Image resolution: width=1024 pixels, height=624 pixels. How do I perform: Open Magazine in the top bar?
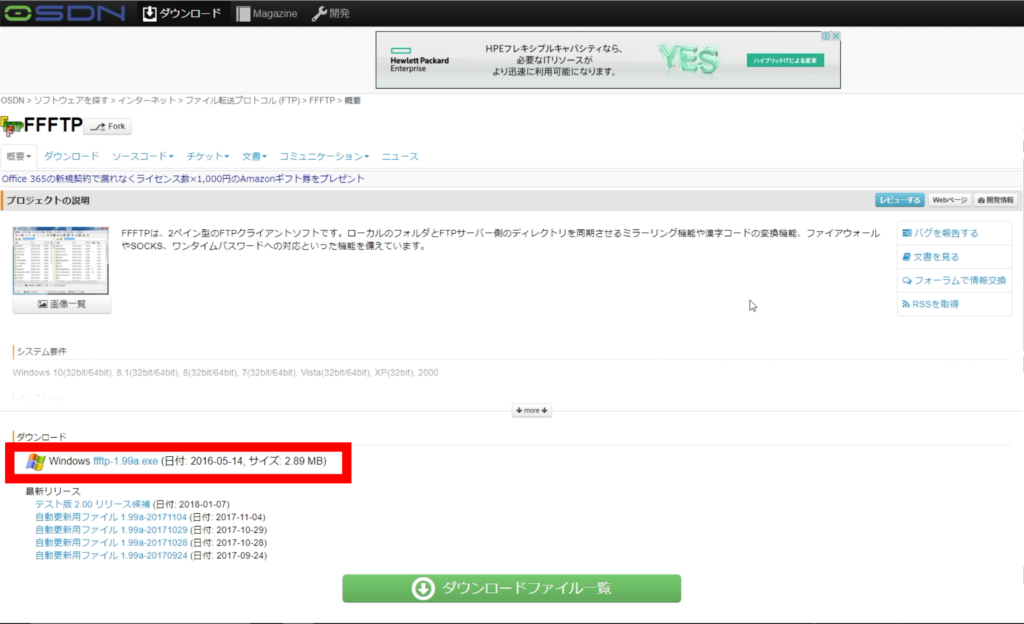point(266,13)
